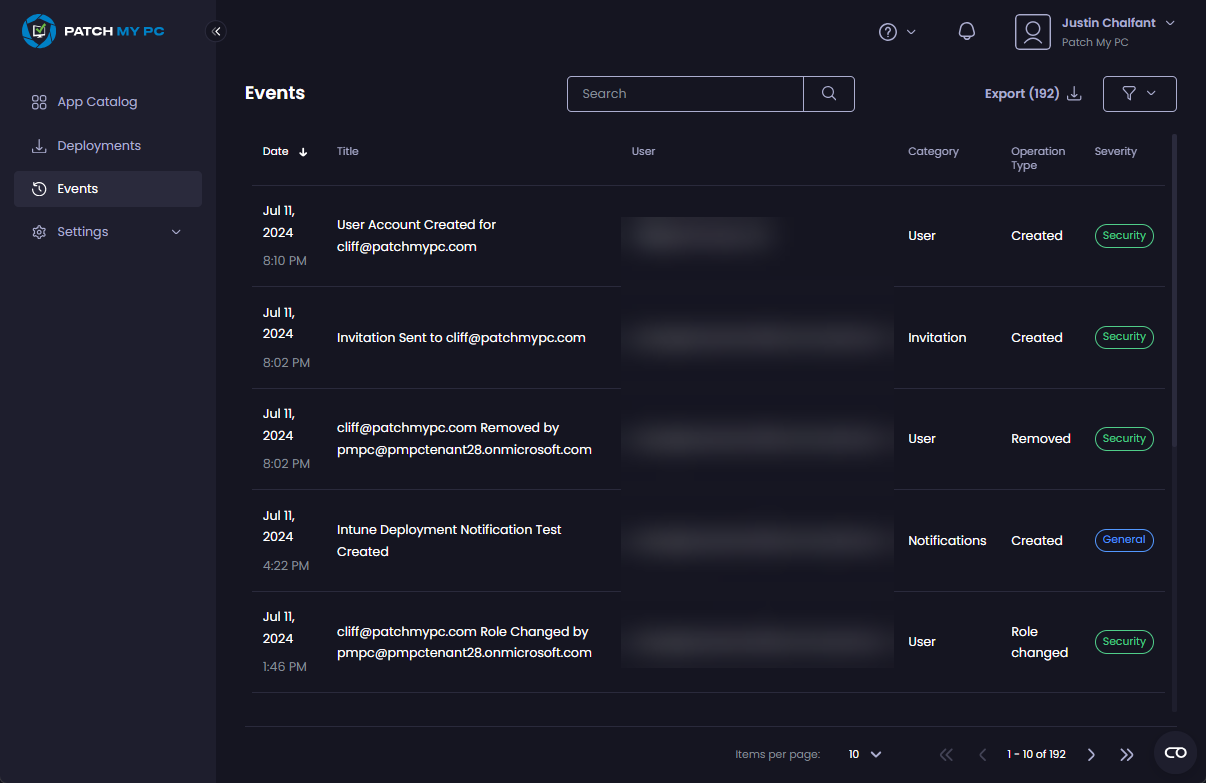The image size is (1206, 783).
Task: Collapse the sidebar using the arrow icon
Action: pos(216,31)
